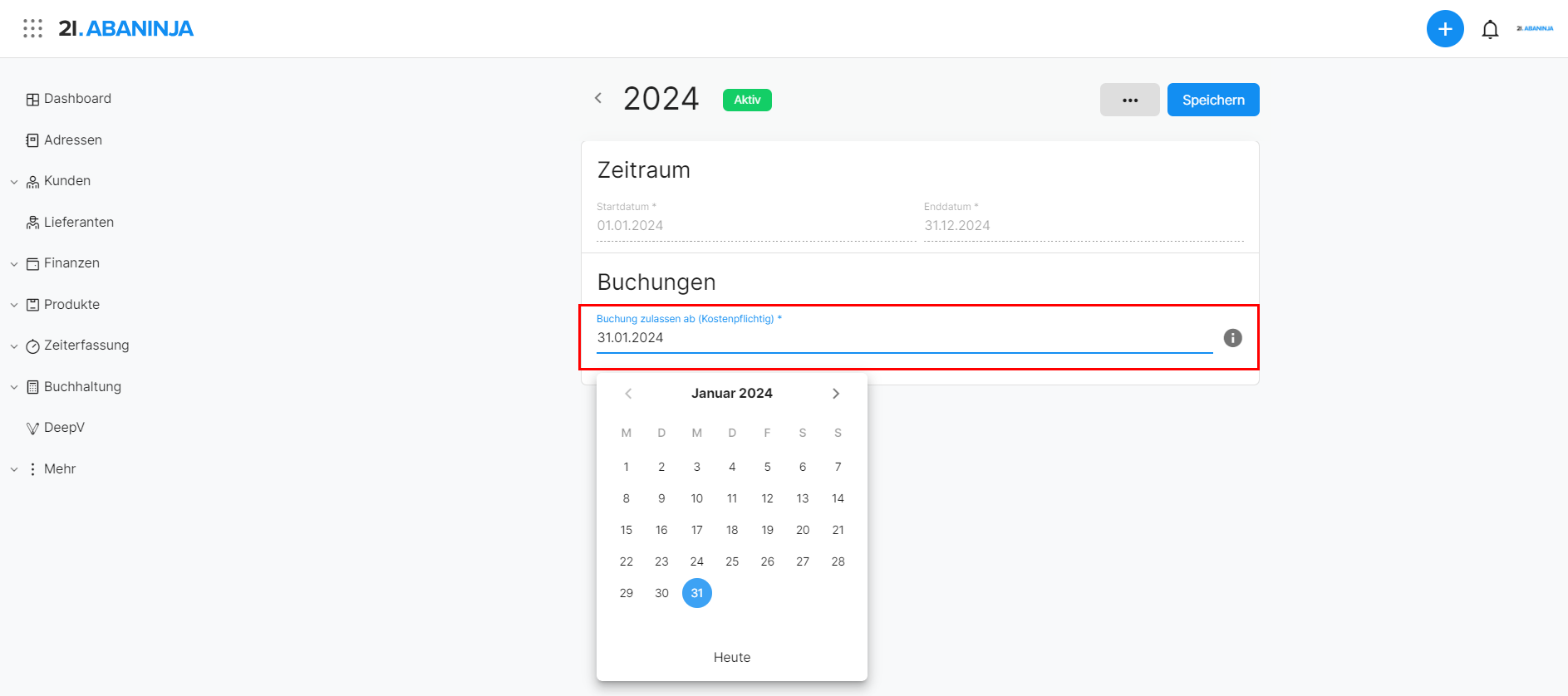Viewport: 1568px width, 696px height.
Task: Expand the Kunden menu chevron
Action: point(14,182)
